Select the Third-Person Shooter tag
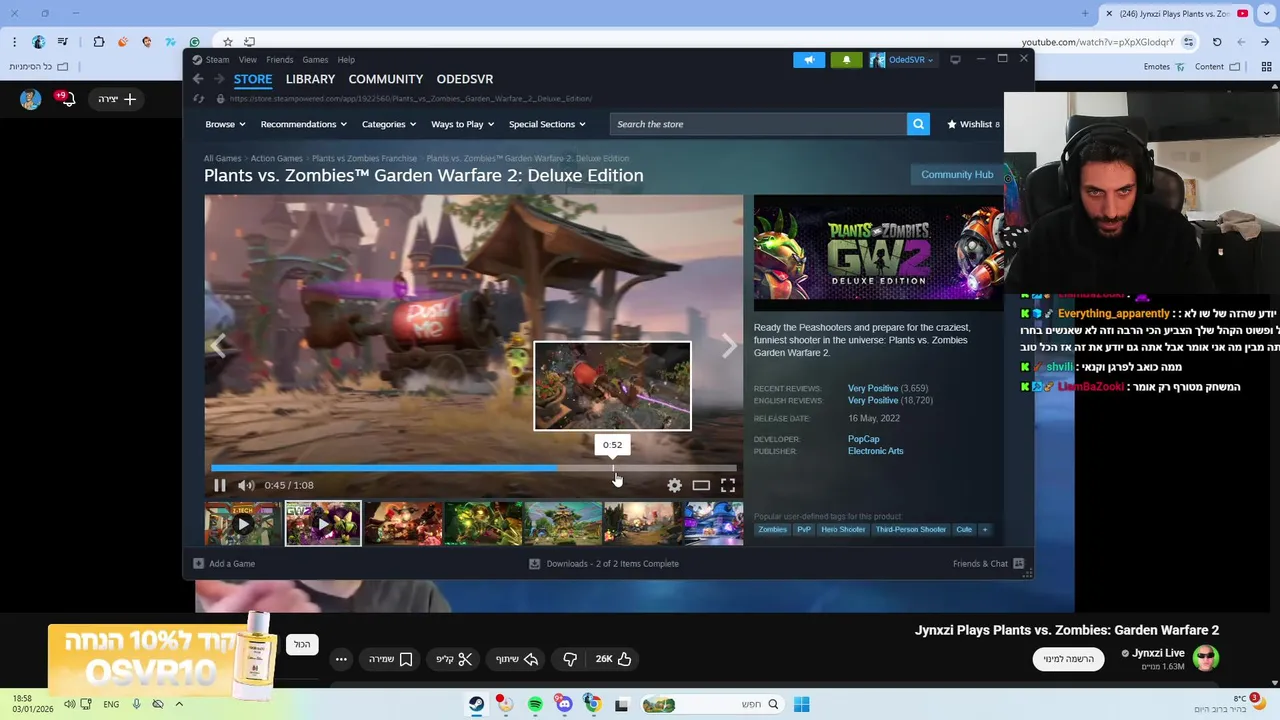Viewport: 1280px width, 720px height. point(910,529)
